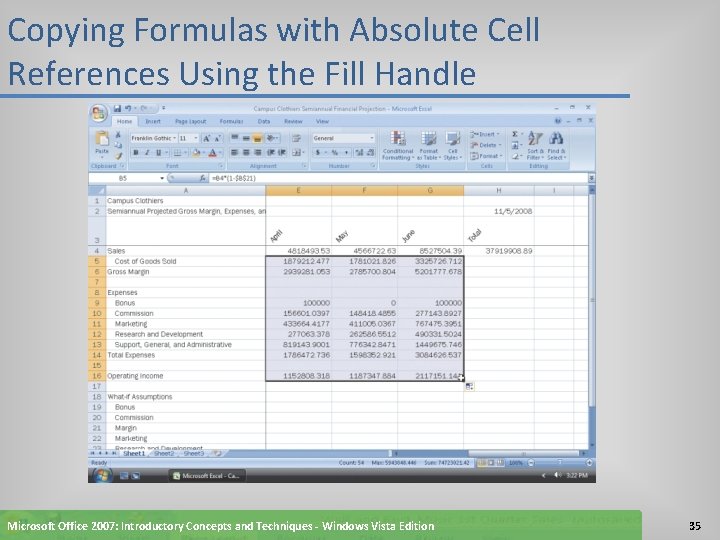This screenshot has height=540, width=720.
Task: Increase cell indent
Action: pyautogui.click(x=282, y=152)
